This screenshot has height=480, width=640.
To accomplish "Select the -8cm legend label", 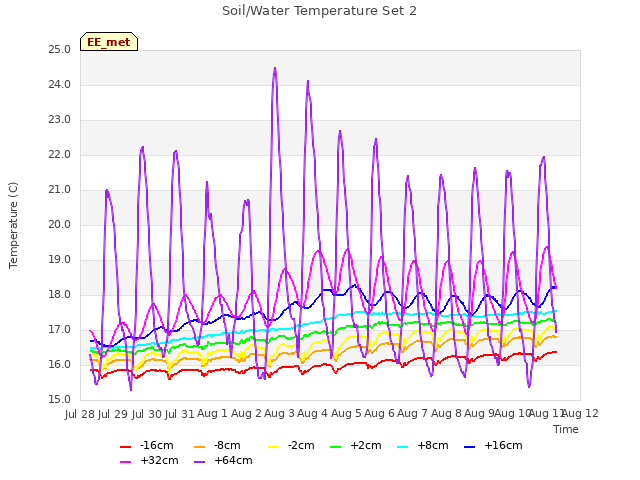I will point(227,445).
